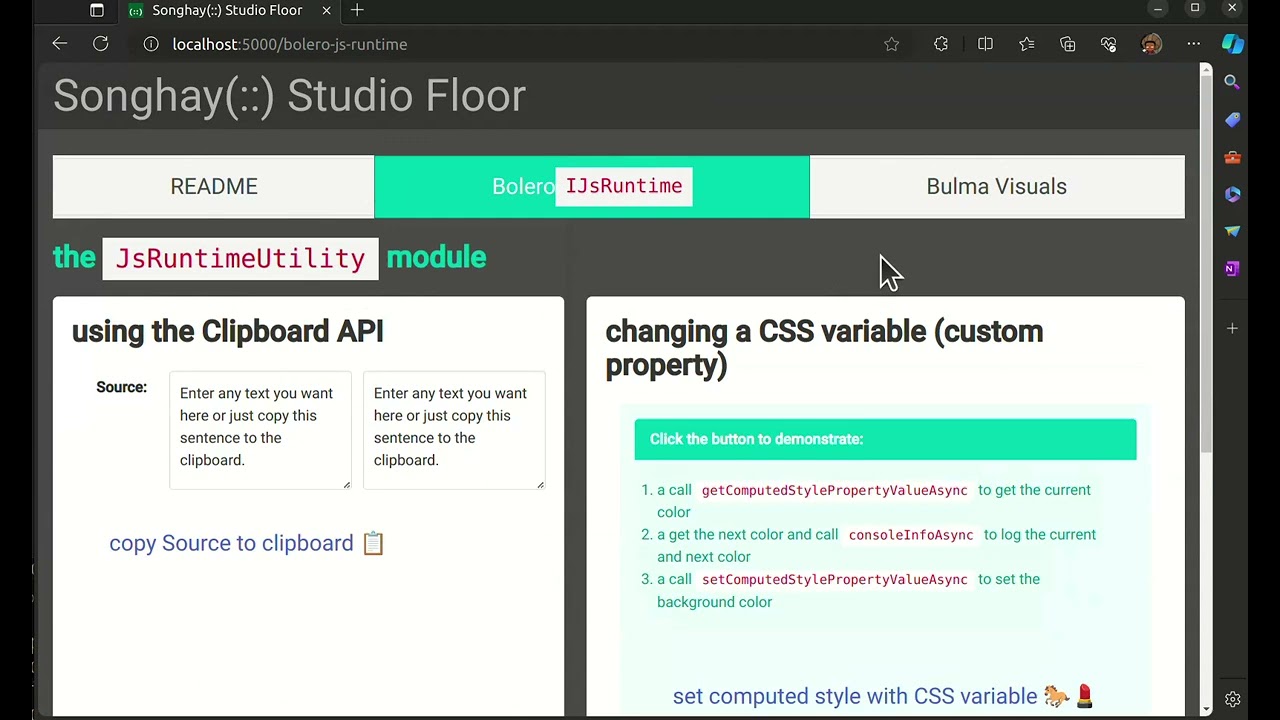Image resolution: width=1280 pixels, height=720 pixels.
Task: Open the sidebar Search magnifier icon
Action: click(1232, 83)
